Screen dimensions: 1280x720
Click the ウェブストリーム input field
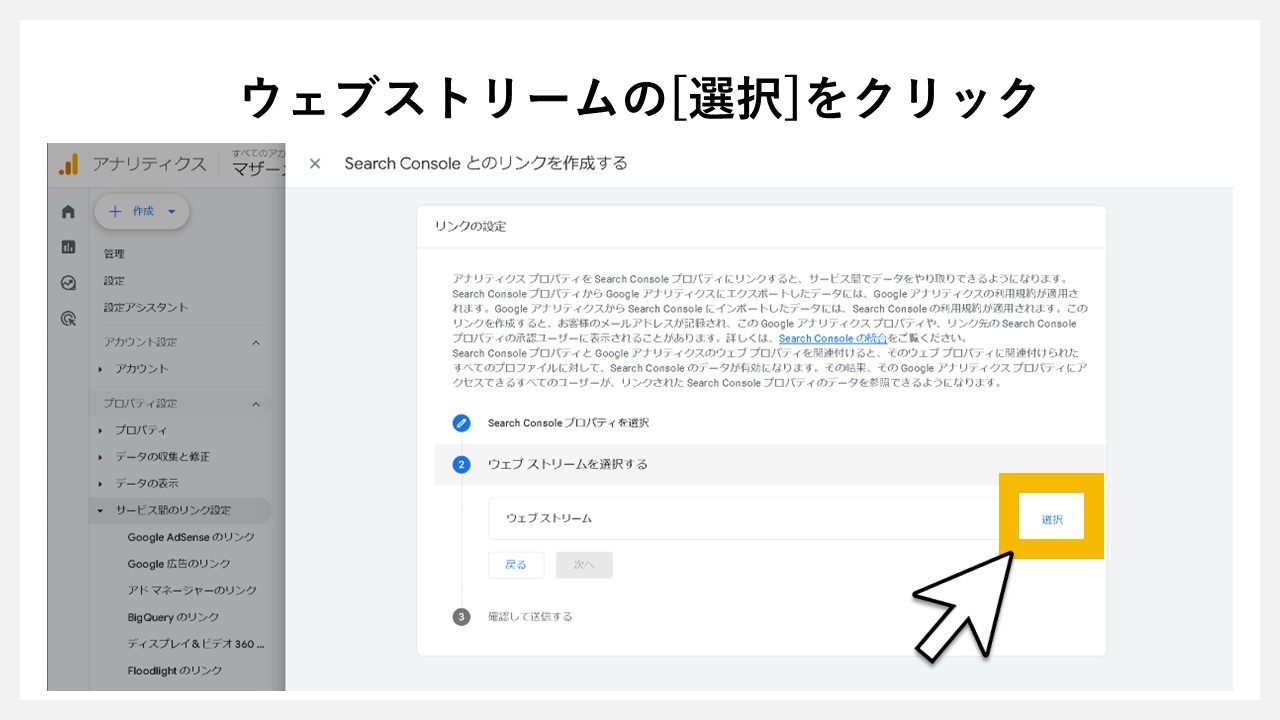click(x=700, y=517)
